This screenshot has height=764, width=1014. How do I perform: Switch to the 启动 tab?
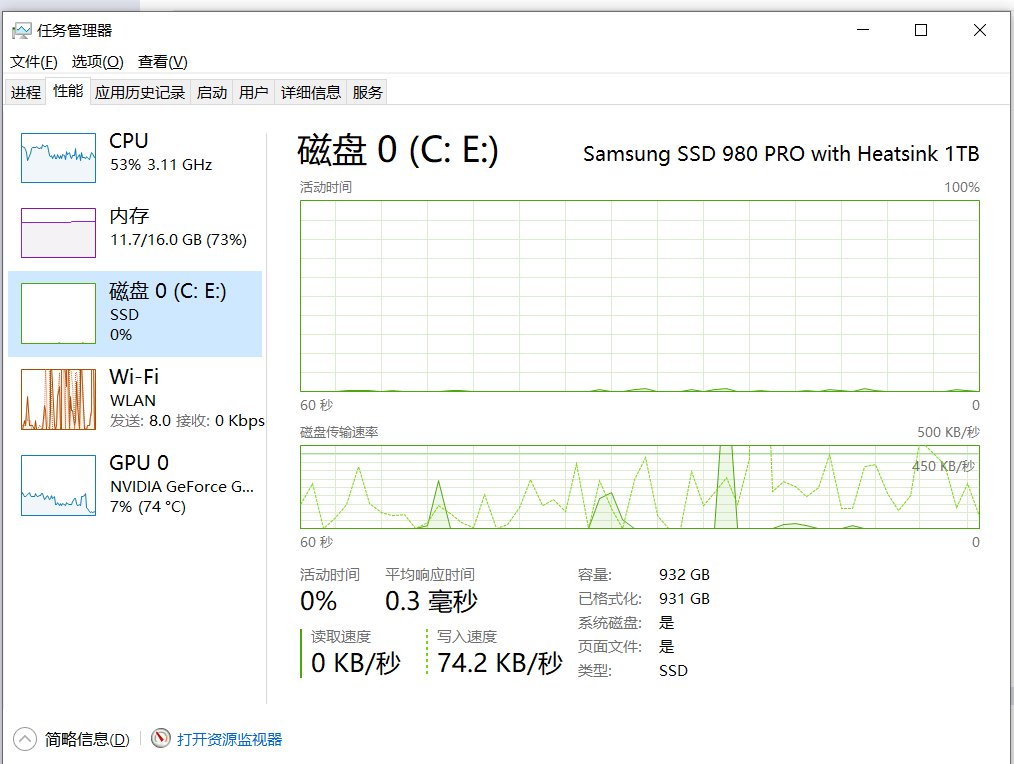pos(212,92)
